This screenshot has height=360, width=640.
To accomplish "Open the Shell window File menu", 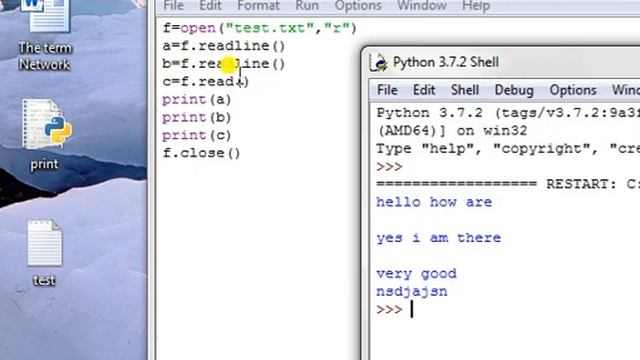I will [x=387, y=90].
